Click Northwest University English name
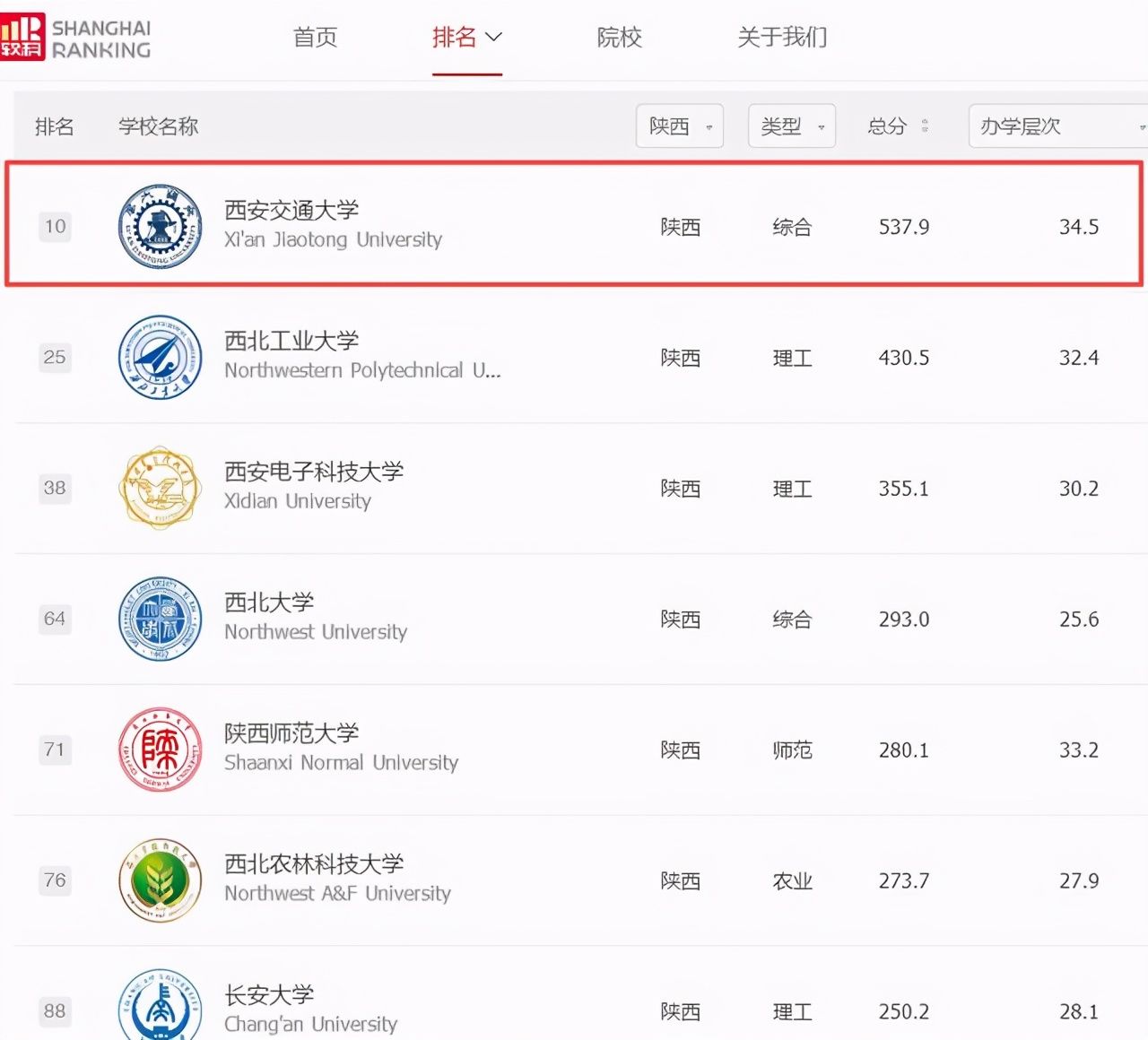The width and height of the screenshot is (1148, 1040). pos(316,632)
